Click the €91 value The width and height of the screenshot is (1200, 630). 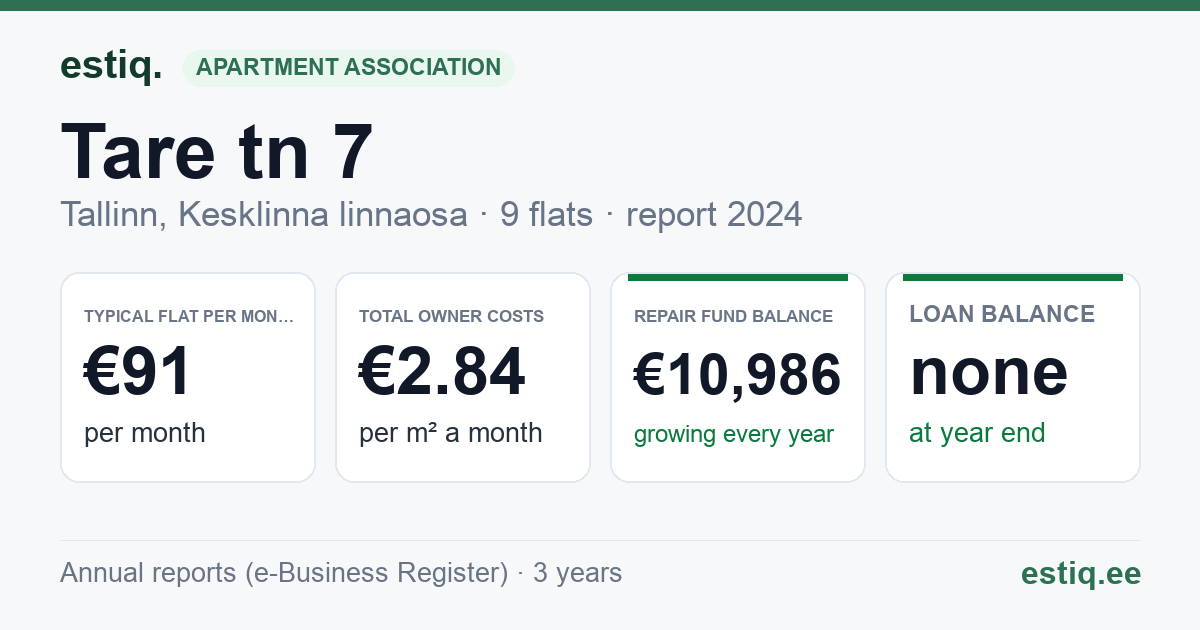click(x=138, y=372)
